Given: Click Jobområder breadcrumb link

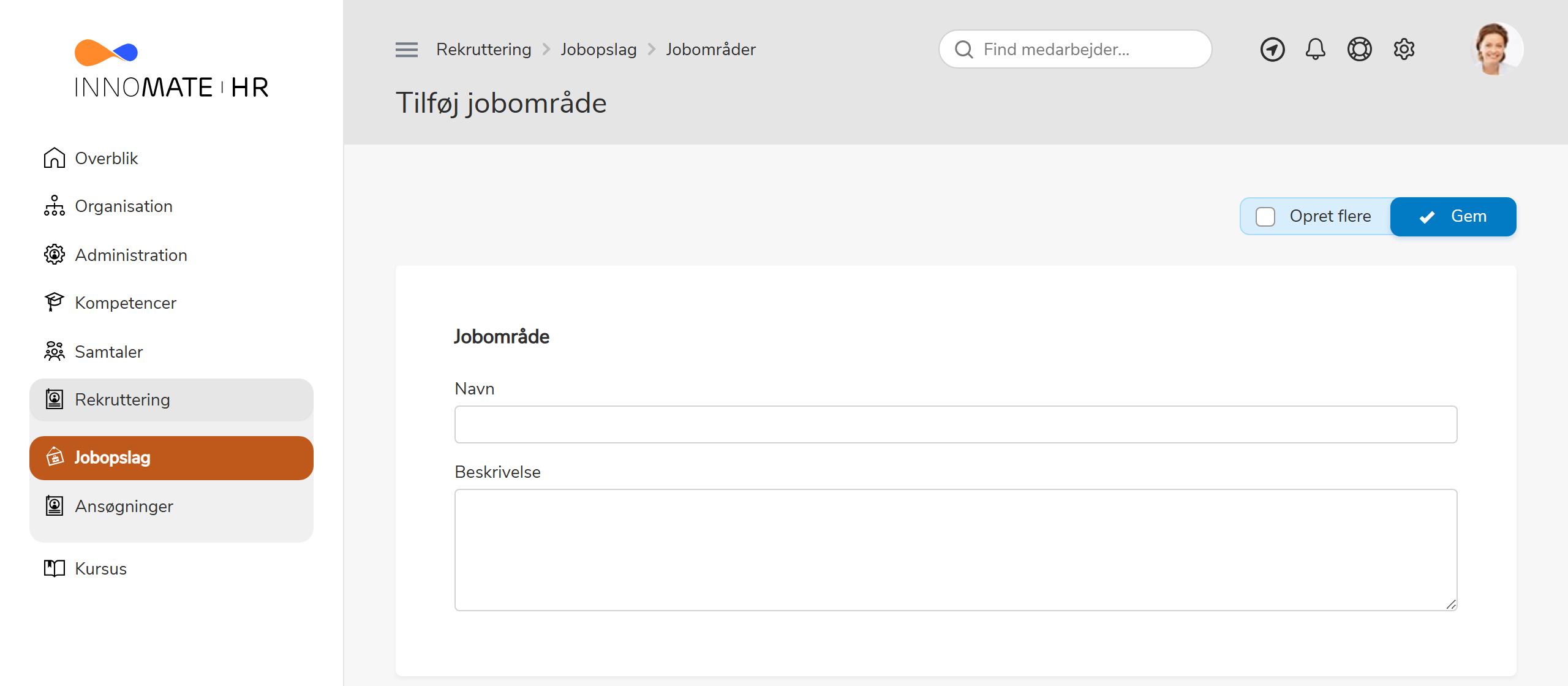Looking at the screenshot, I should click(x=710, y=50).
